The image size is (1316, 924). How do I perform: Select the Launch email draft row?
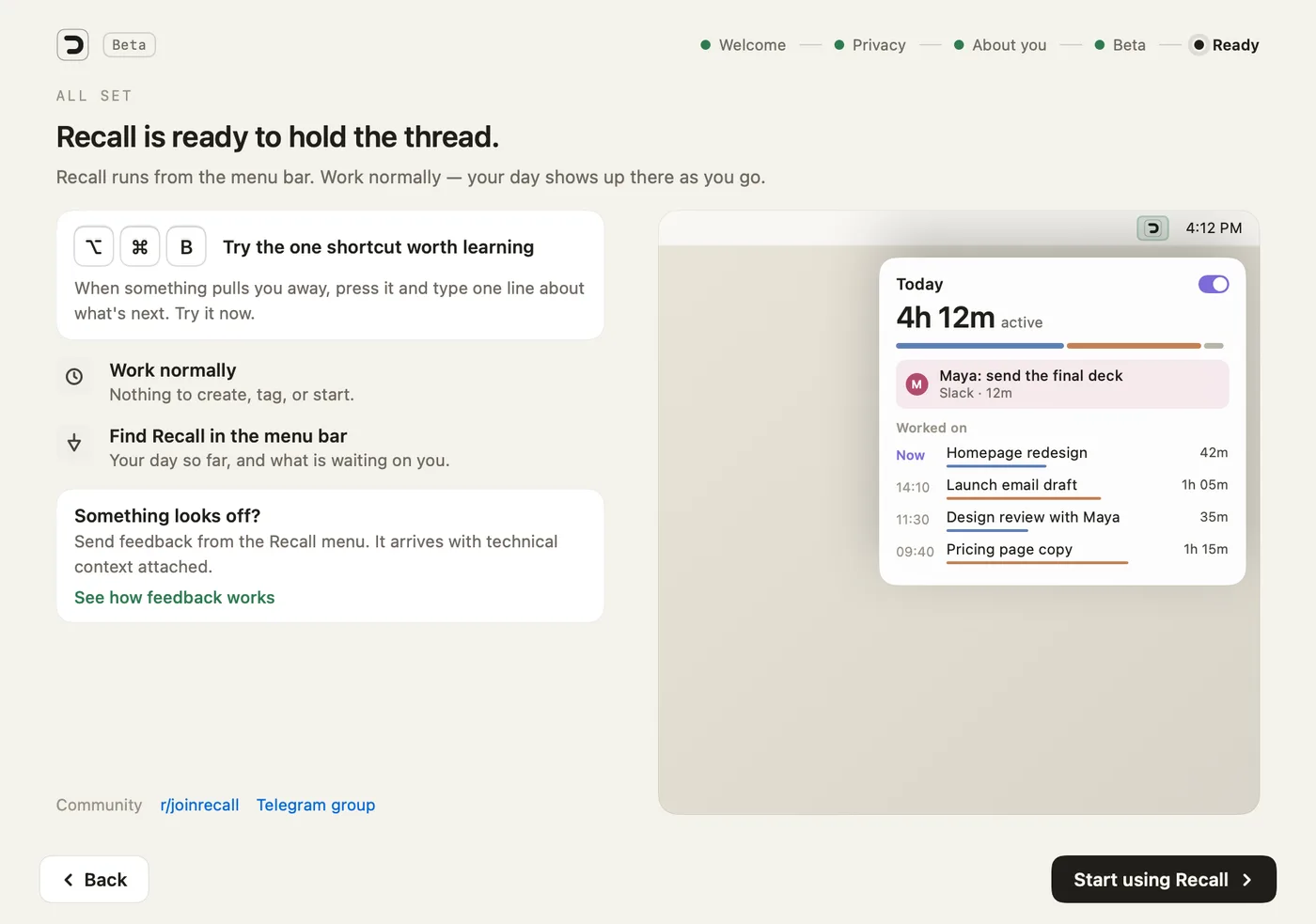tap(1062, 487)
